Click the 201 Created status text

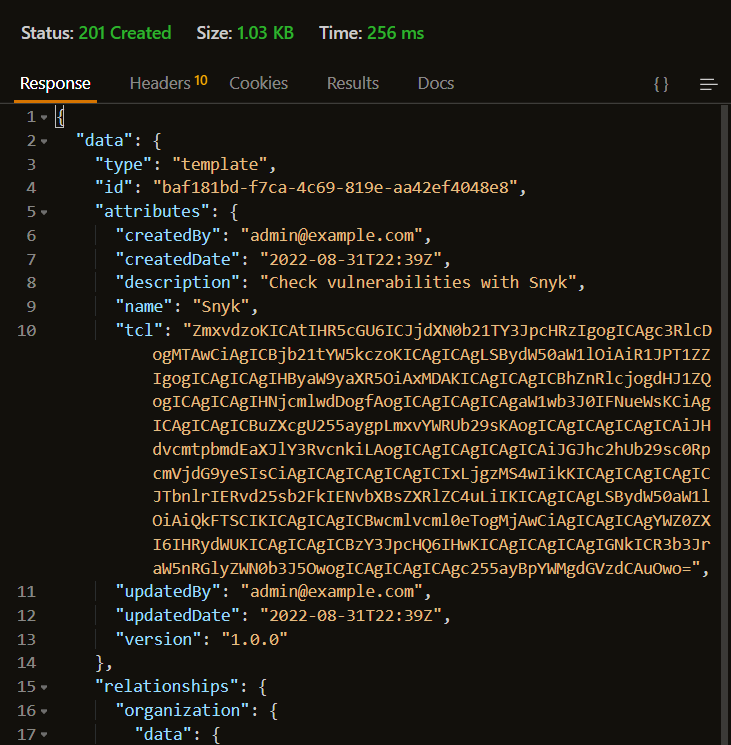(x=125, y=33)
